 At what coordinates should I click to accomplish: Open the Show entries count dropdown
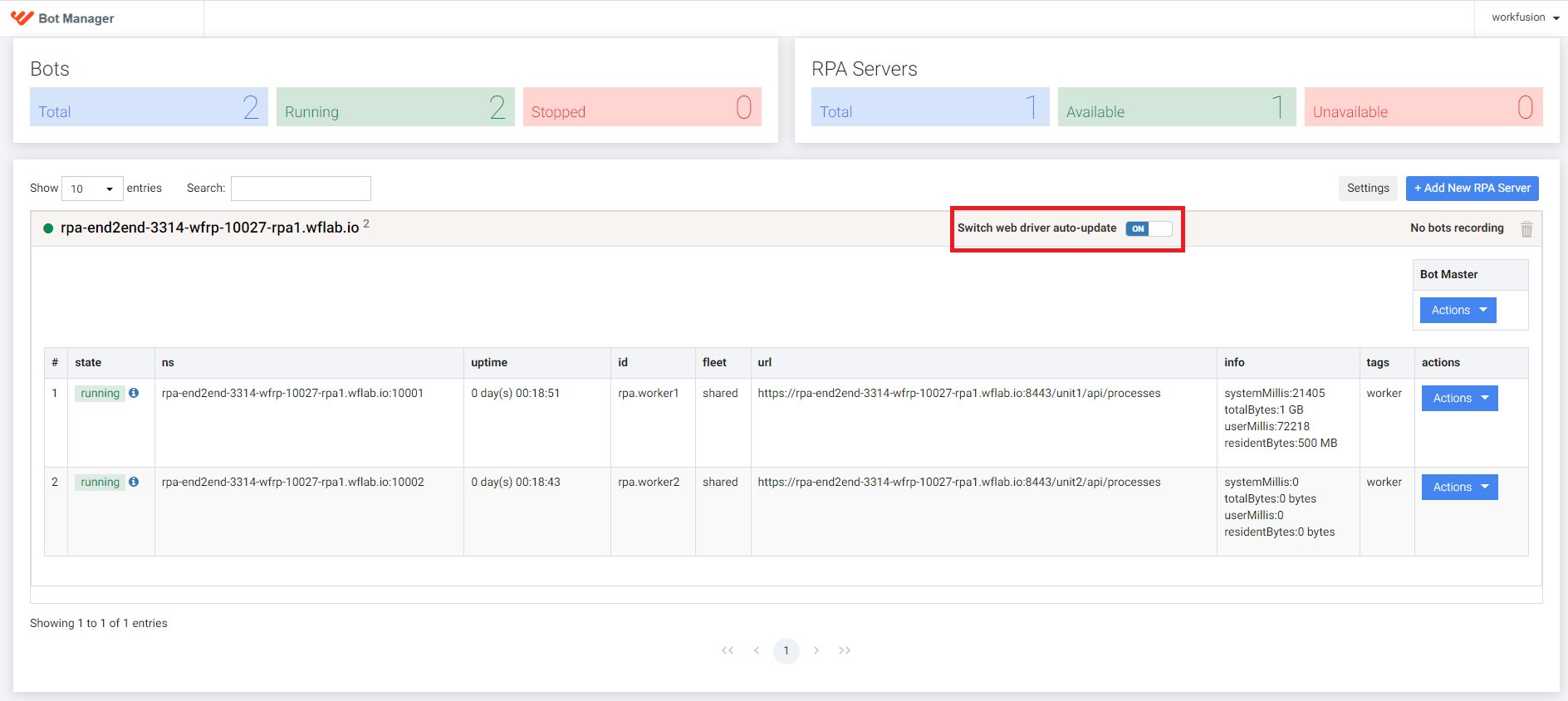coord(92,189)
